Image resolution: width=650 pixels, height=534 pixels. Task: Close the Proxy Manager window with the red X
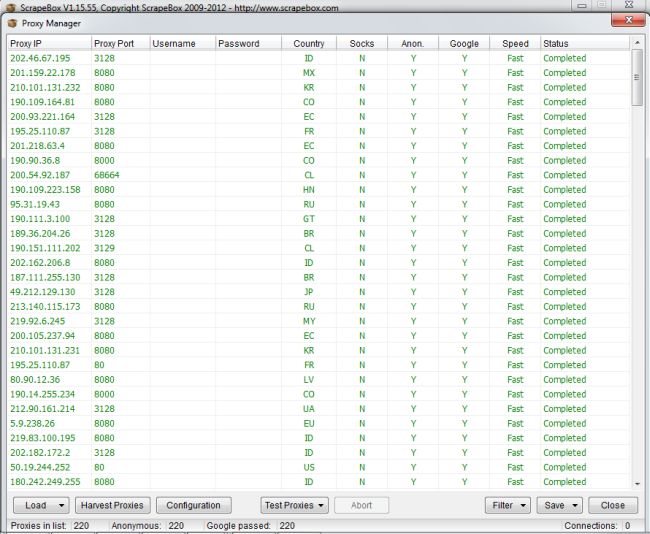tap(628, 20)
